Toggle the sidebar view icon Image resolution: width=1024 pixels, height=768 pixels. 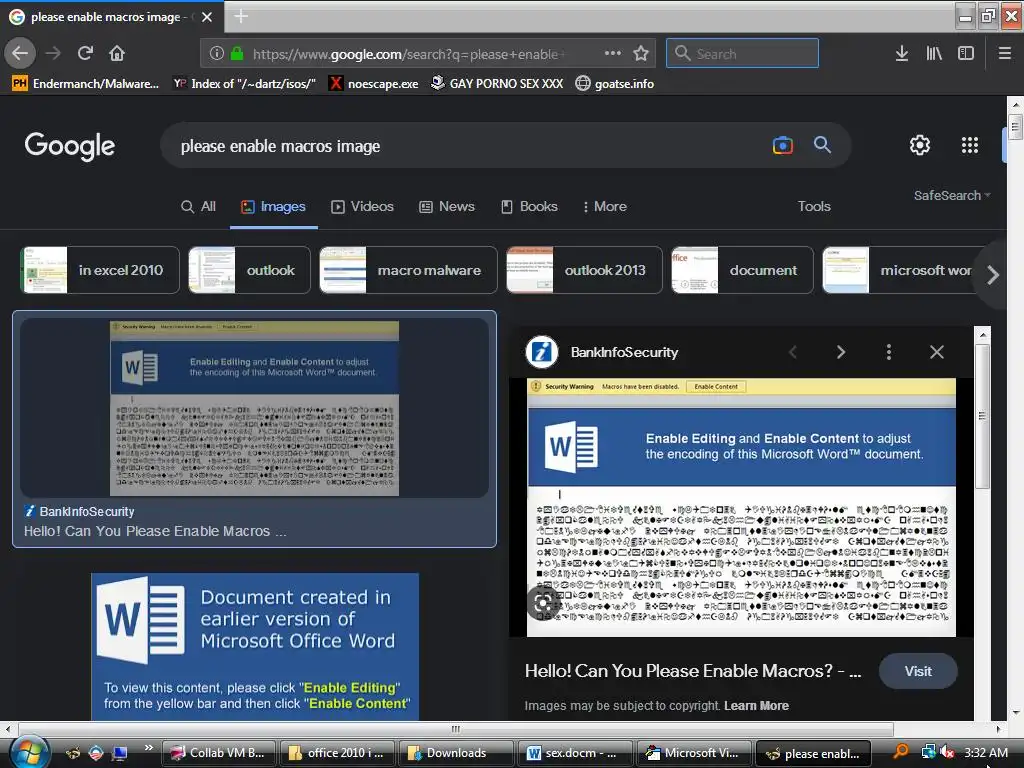[966, 54]
